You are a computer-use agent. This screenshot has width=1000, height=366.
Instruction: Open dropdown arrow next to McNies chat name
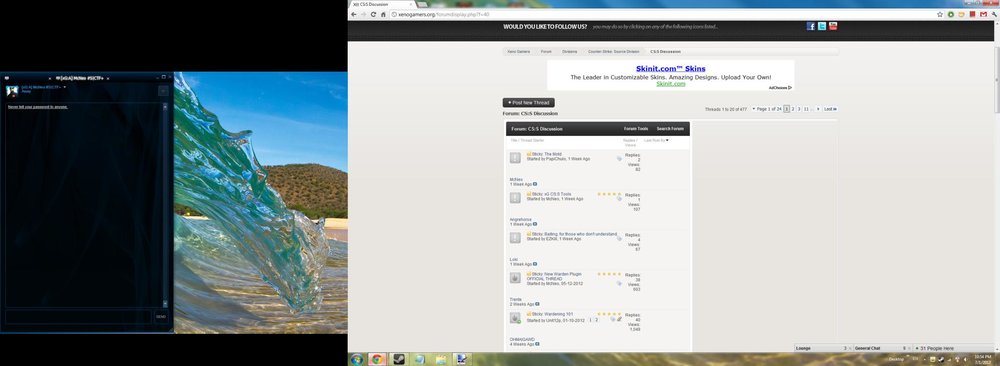(x=65, y=87)
